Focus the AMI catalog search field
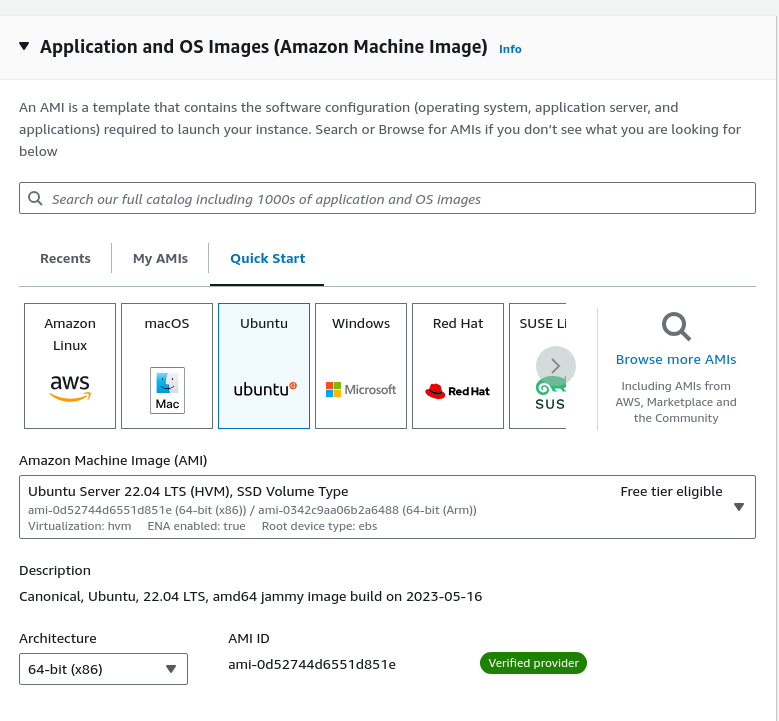Image resolution: width=779 pixels, height=721 pixels. pos(388,198)
